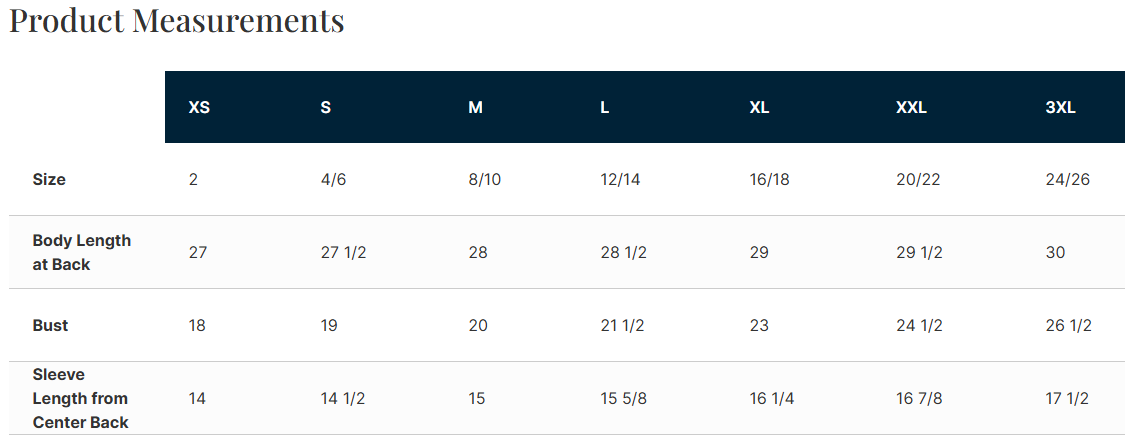Select the XL column header
The height and width of the screenshot is (440, 1125).
coord(759,107)
